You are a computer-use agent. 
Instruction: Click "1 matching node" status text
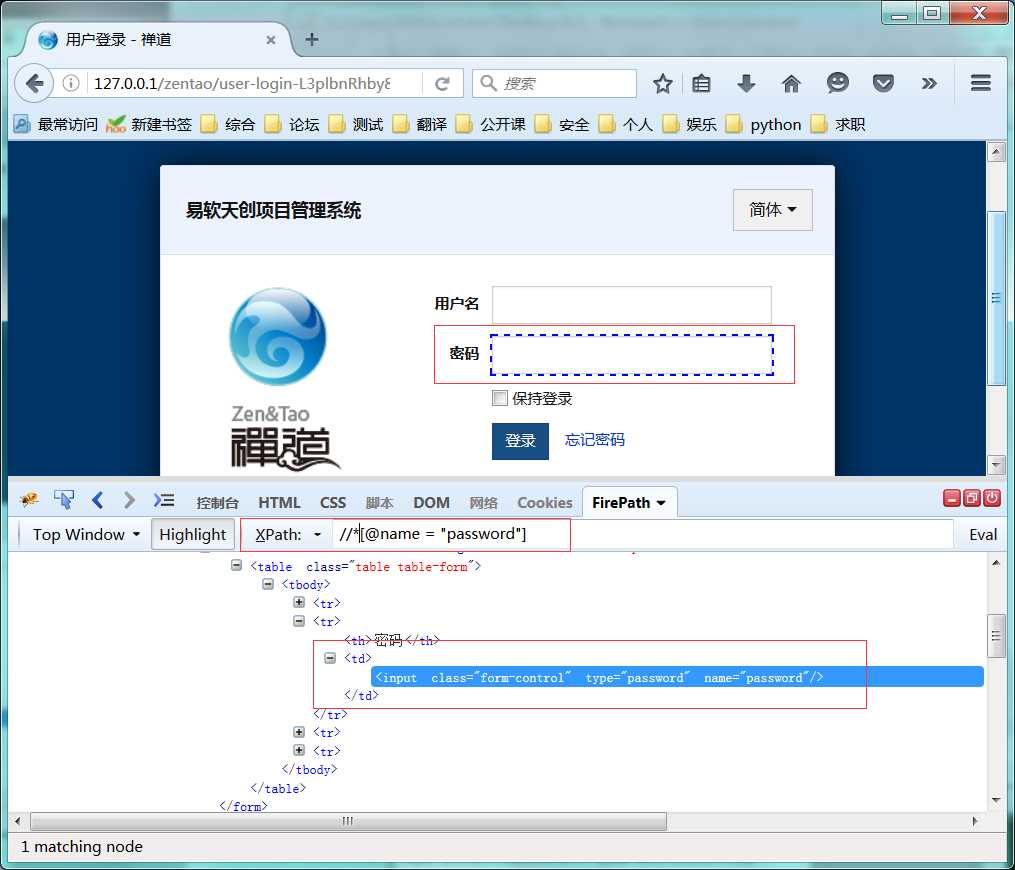82,846
